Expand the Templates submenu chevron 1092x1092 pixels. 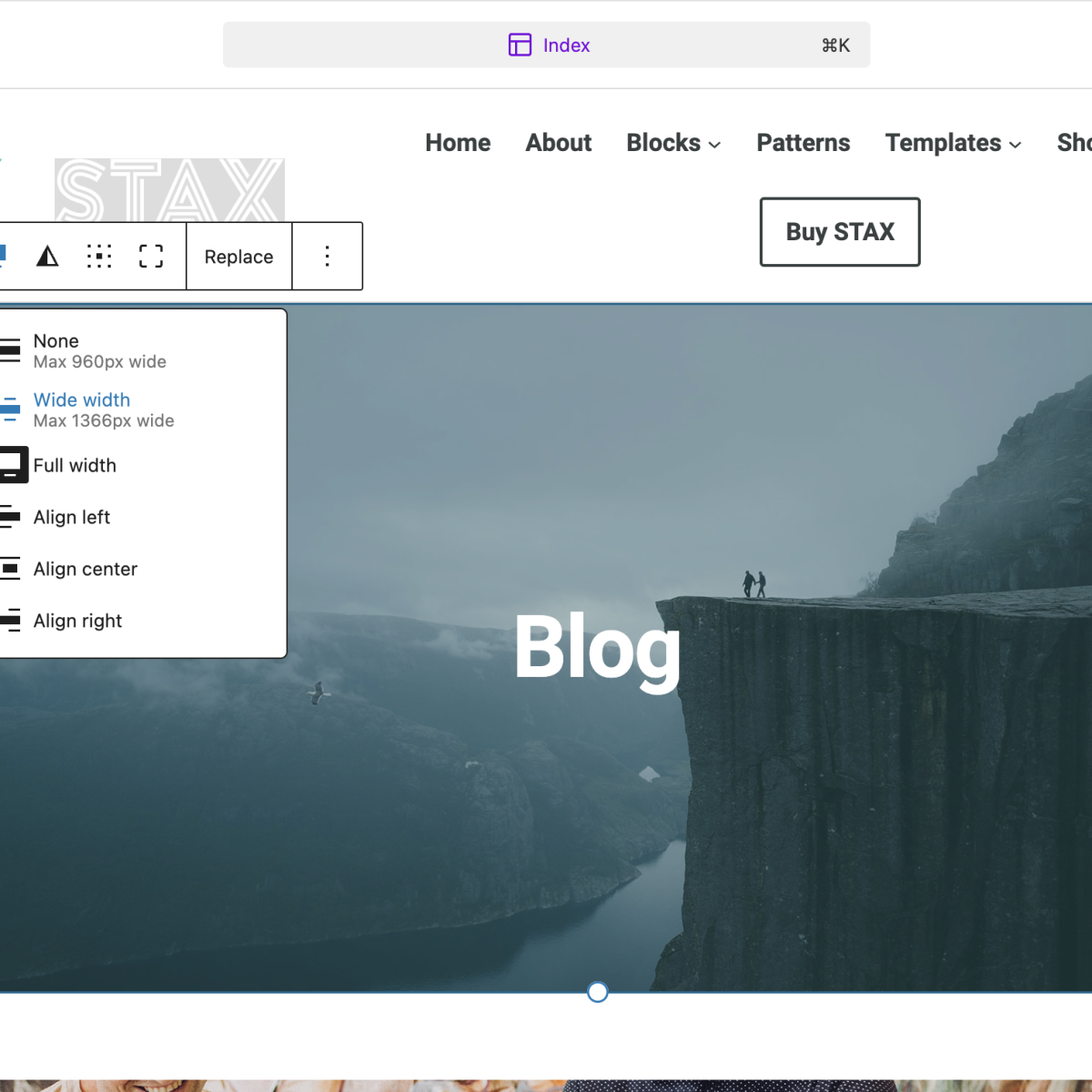pos(1015,145)
